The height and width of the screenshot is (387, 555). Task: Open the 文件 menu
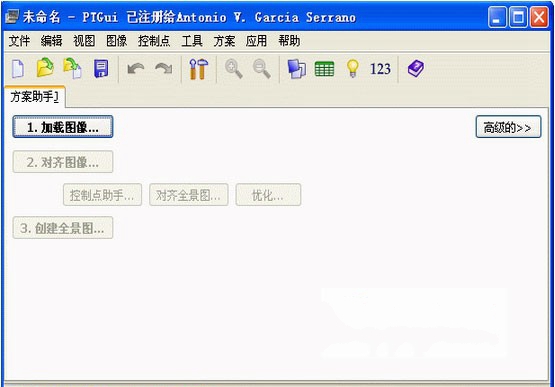19,41
